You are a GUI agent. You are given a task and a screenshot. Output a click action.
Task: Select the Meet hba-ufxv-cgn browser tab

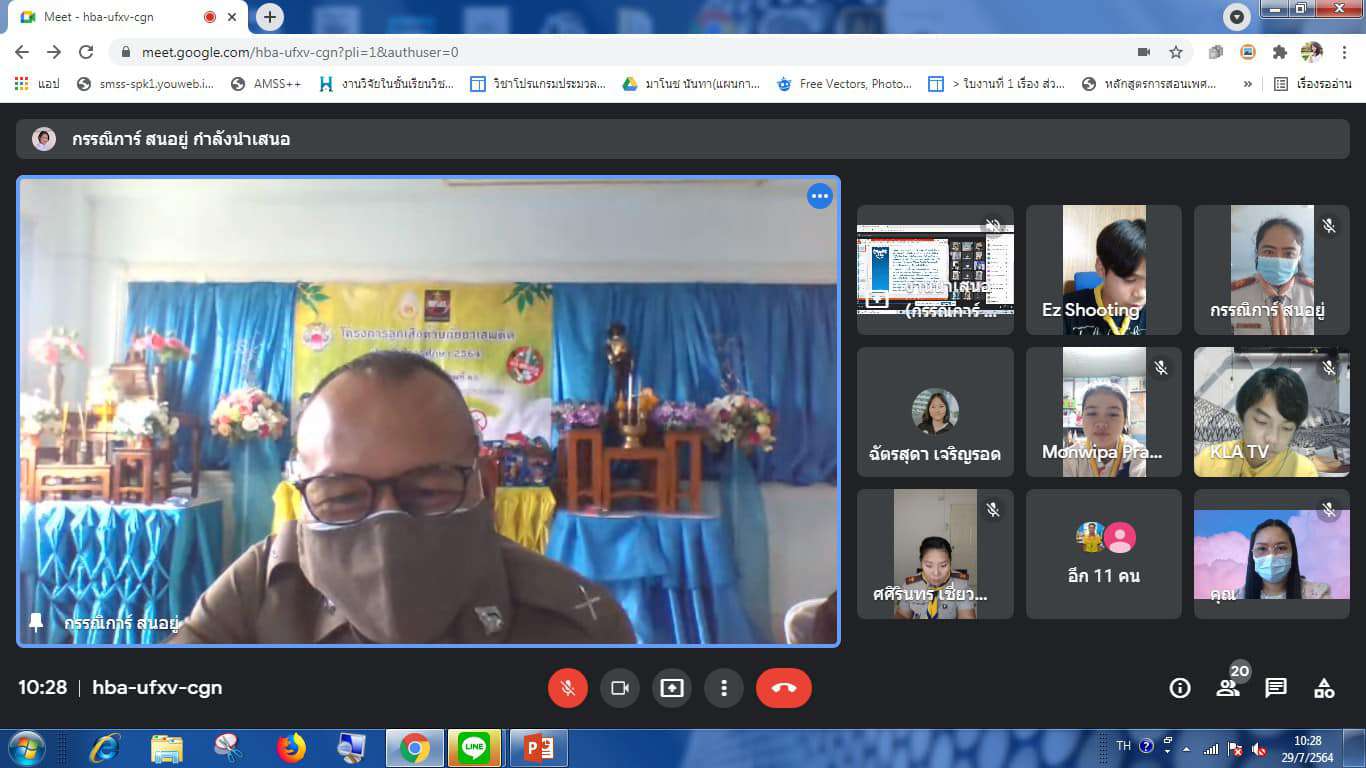click(120, 17)
